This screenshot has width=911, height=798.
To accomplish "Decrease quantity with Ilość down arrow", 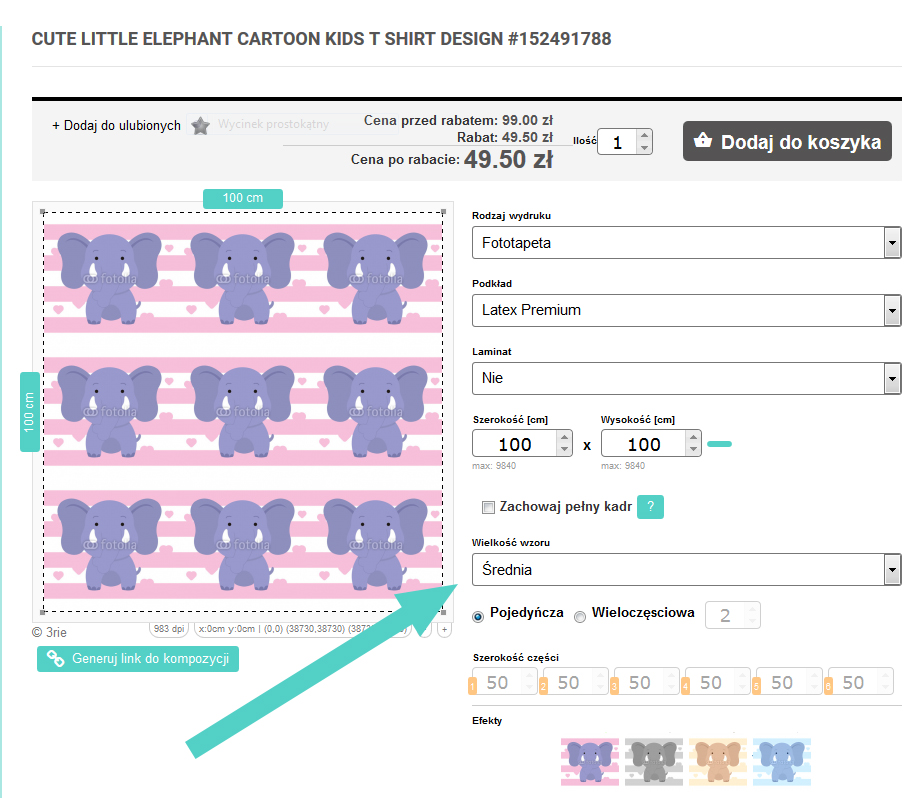I will click(644, 148).
